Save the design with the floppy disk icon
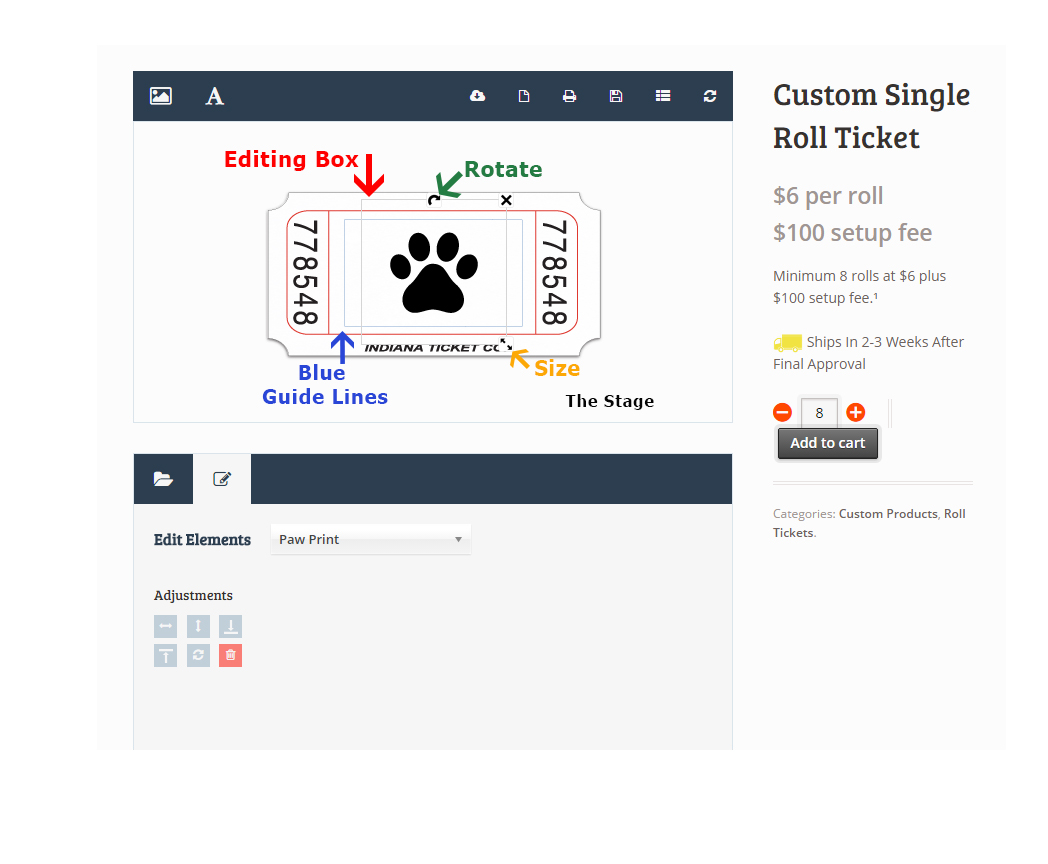The width and height of the screenshot is (1048, 864). [x=616, y=96]
